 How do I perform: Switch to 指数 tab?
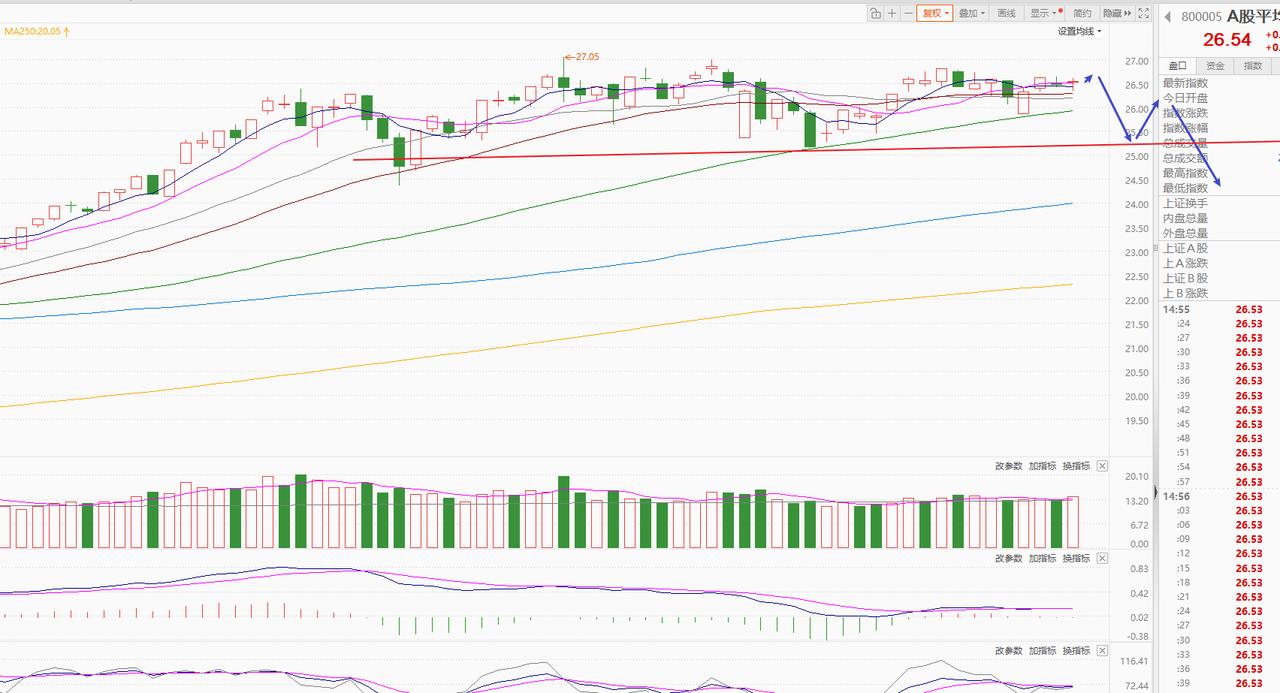point(1253,66)
